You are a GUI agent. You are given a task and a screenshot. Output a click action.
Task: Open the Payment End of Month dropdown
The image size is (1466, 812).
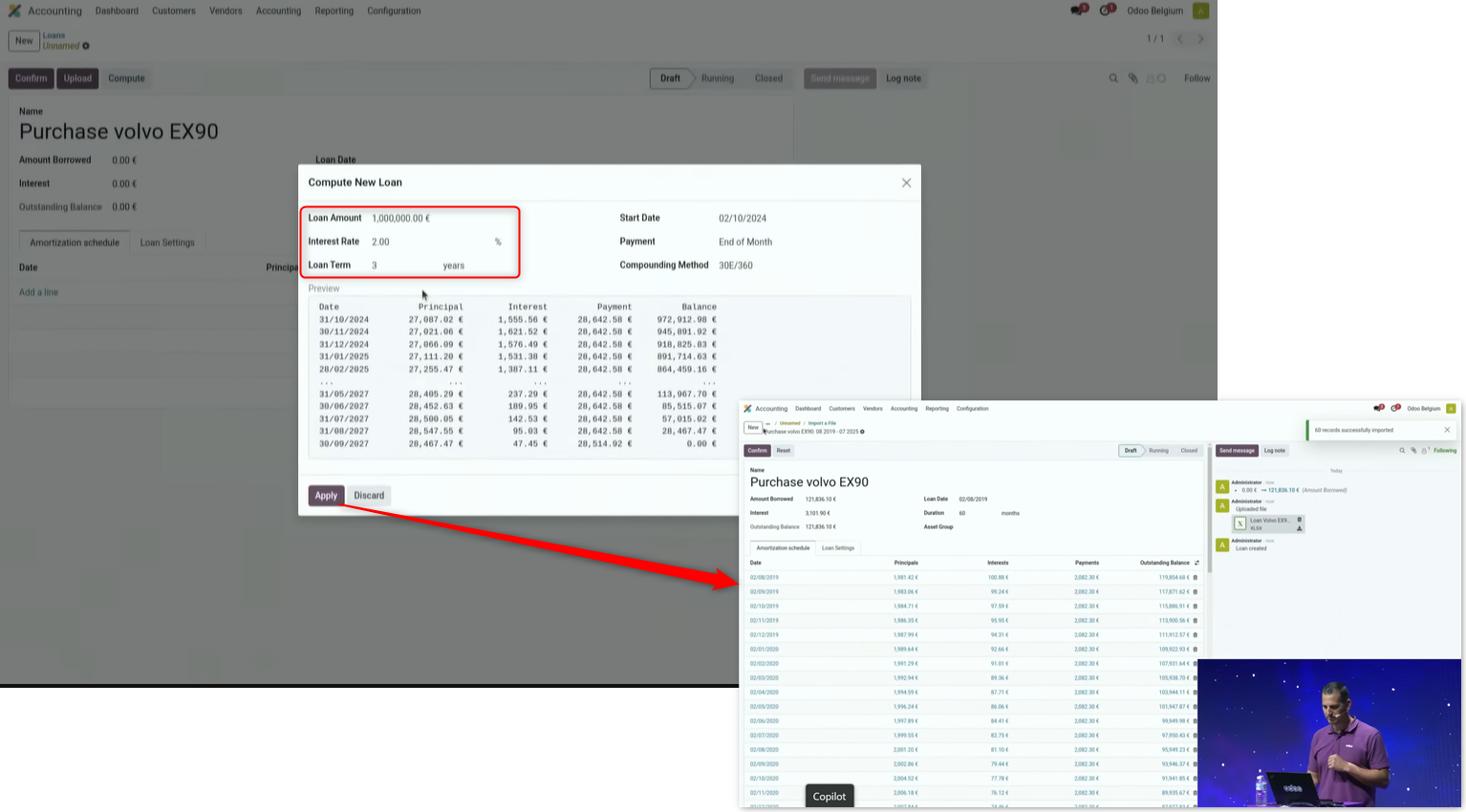(x=745, y=242)
